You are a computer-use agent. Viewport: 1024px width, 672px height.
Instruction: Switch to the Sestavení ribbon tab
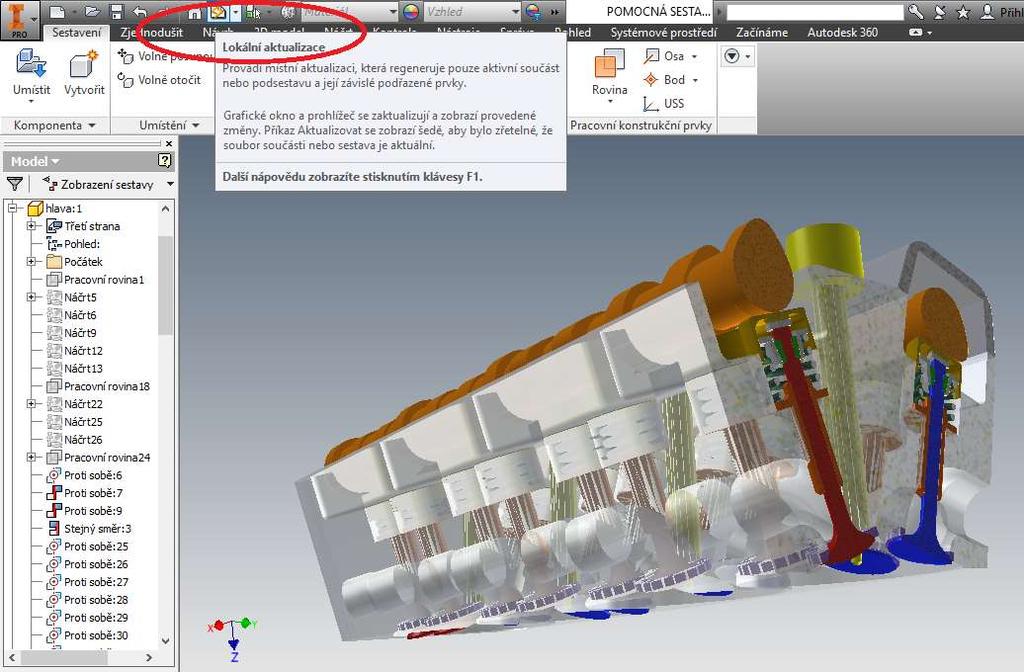(76, 32)
